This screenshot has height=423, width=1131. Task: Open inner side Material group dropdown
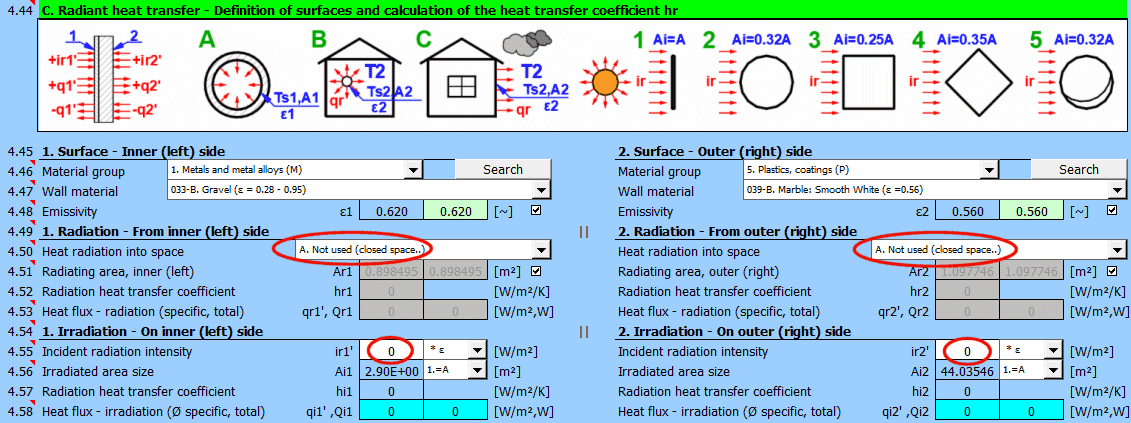(413, 170)
